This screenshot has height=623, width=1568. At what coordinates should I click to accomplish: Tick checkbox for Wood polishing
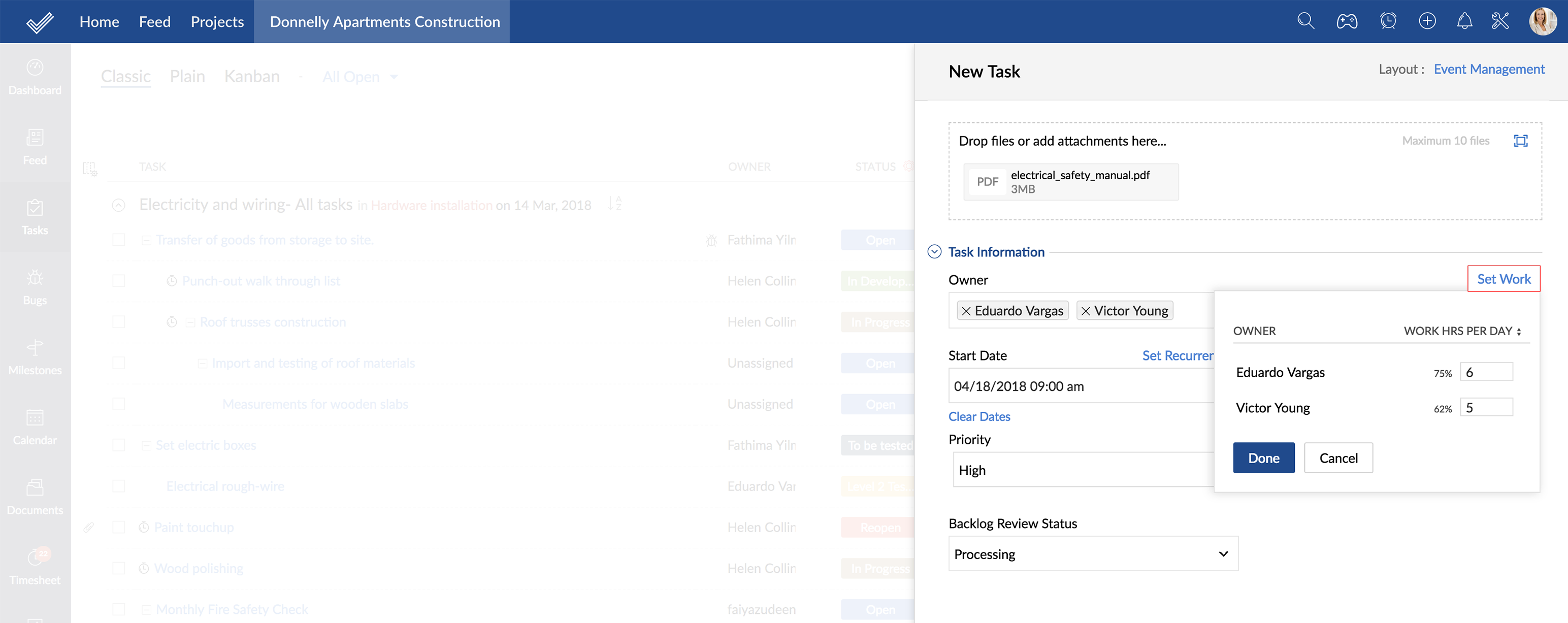[119, 568]
